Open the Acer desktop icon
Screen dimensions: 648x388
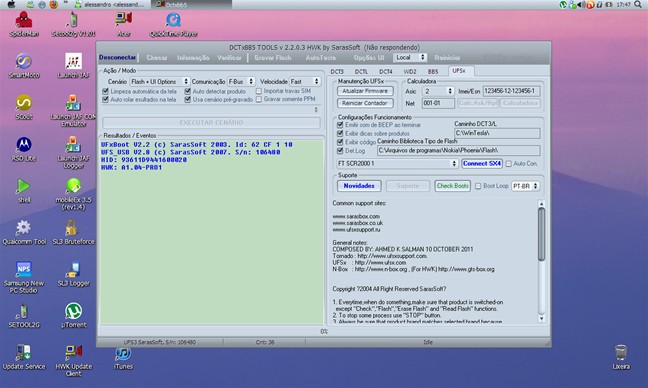click(x=124, y=24)
